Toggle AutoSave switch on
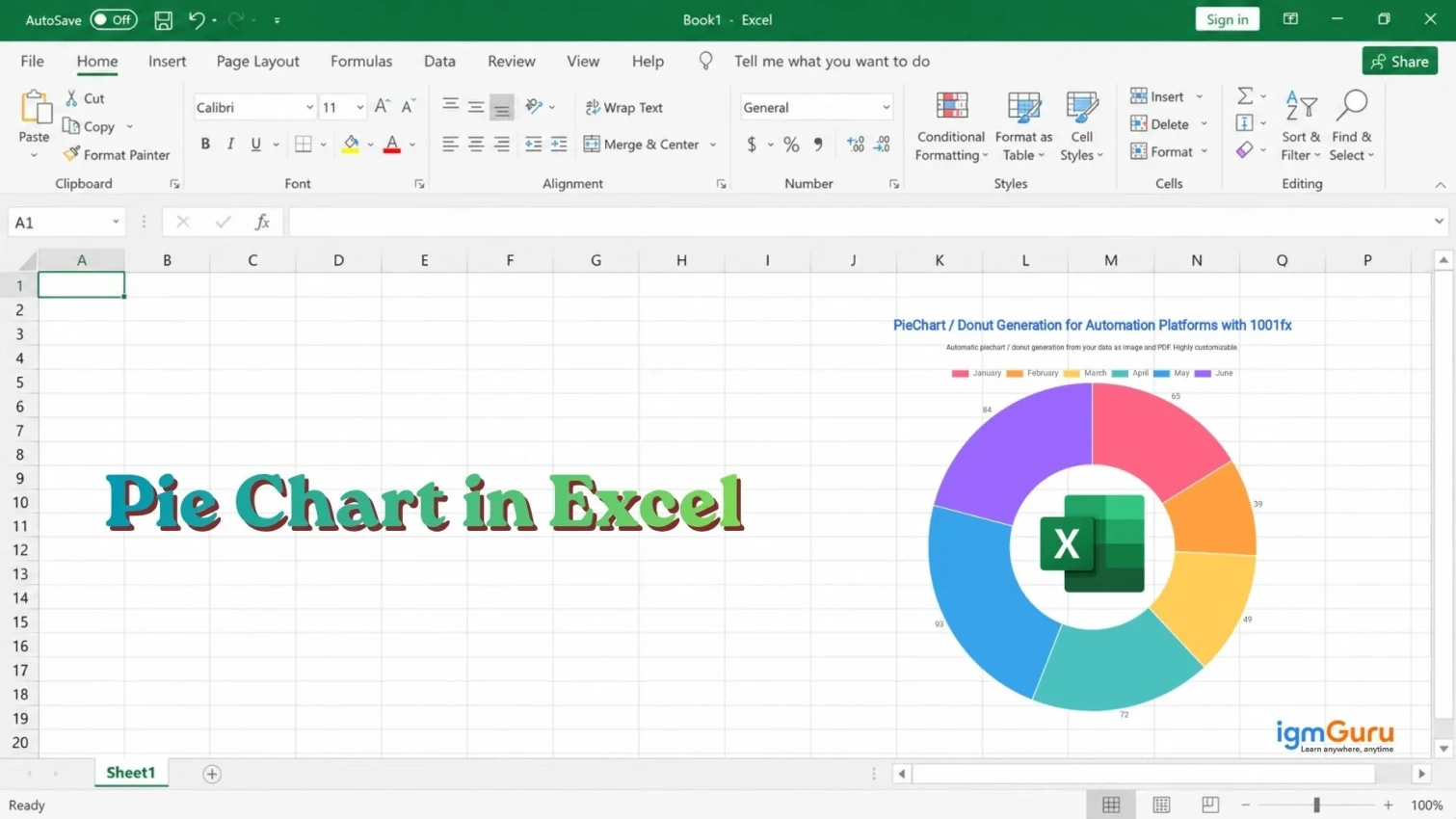This screenshot has width=1456, height=819. pyautogui.click(x=113, y=19)
